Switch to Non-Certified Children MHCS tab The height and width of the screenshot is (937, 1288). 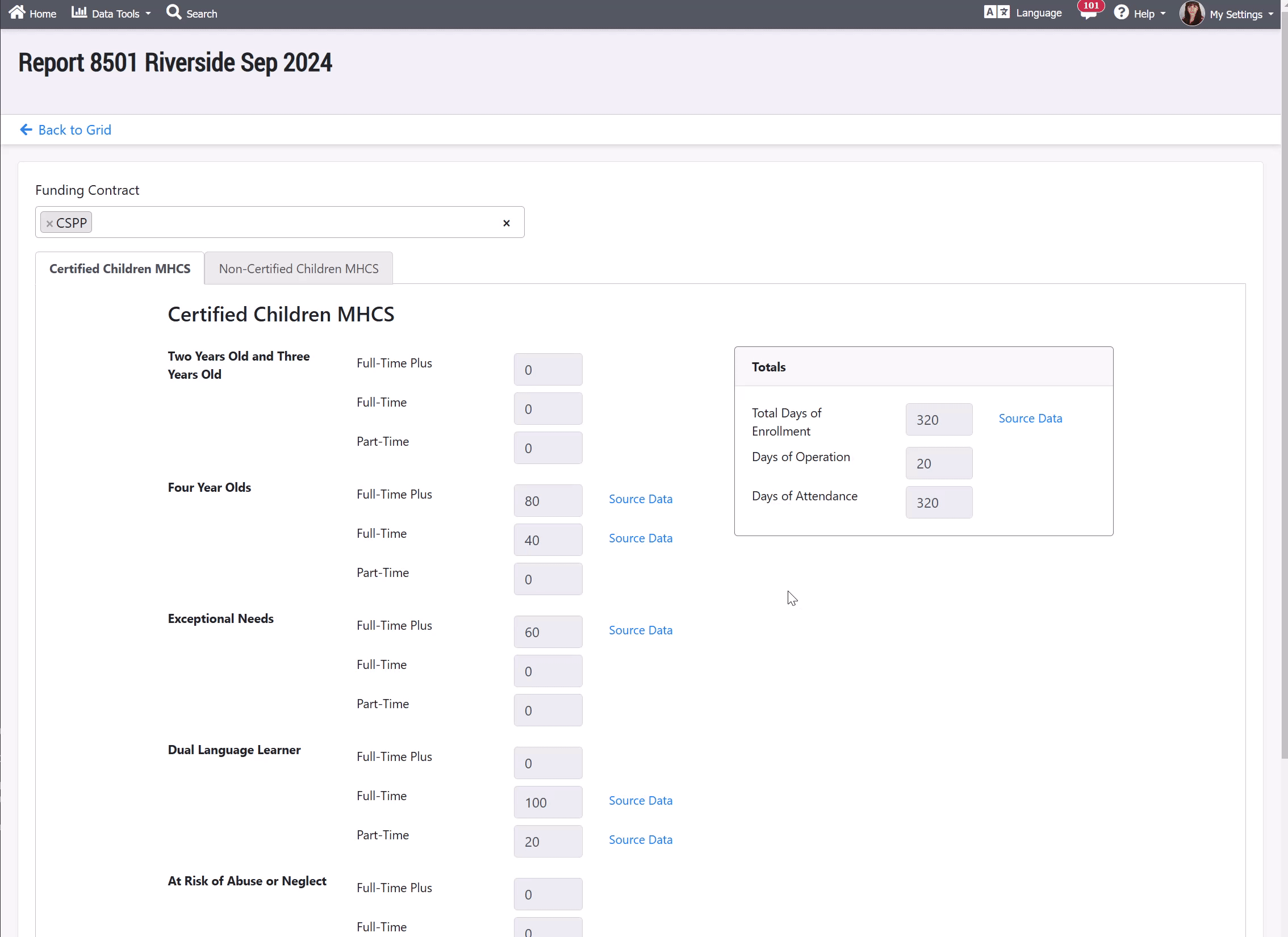pyautogui.click(x=299, y=269)
